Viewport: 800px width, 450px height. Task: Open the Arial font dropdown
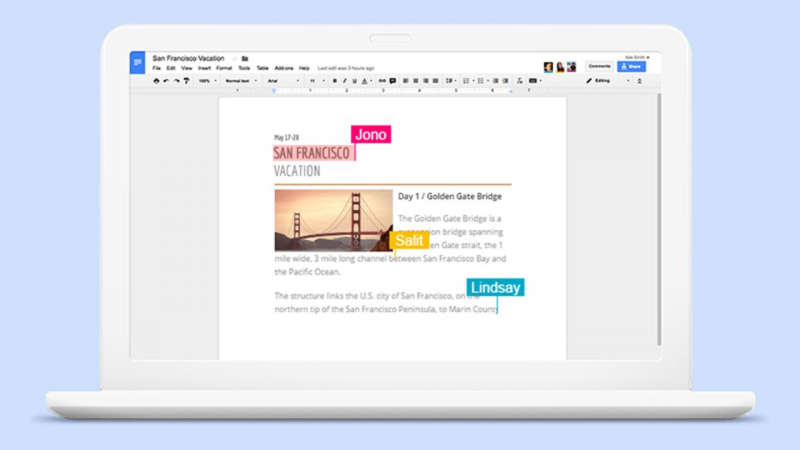[283, 81]
